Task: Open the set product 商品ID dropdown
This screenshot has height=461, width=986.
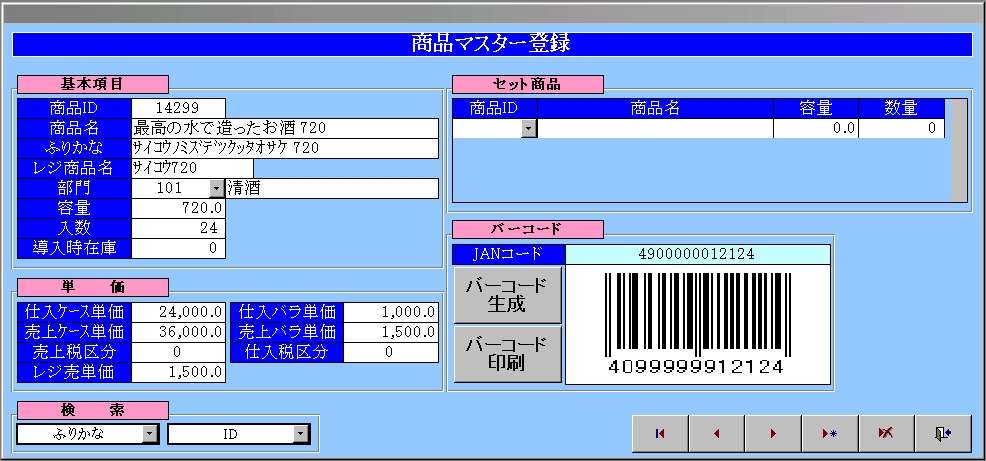Action: click(528, 128)
